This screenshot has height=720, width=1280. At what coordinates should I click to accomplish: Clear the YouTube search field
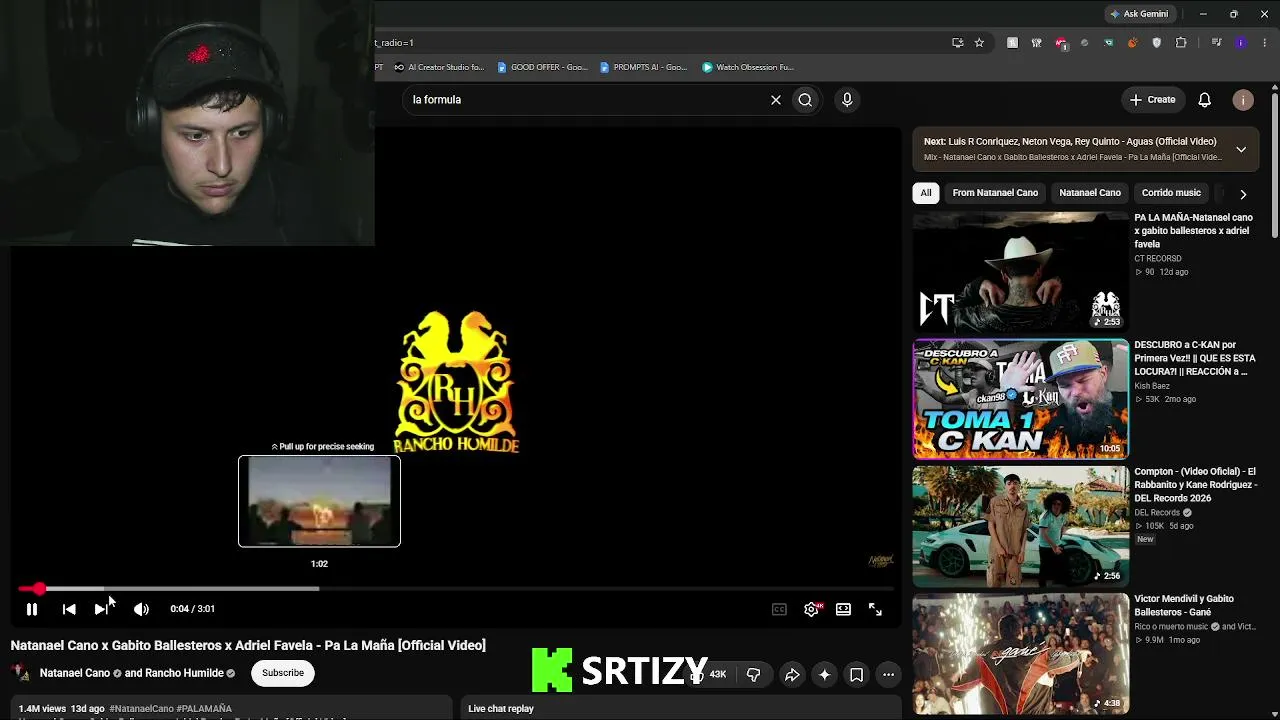click(x=775, y=100)
